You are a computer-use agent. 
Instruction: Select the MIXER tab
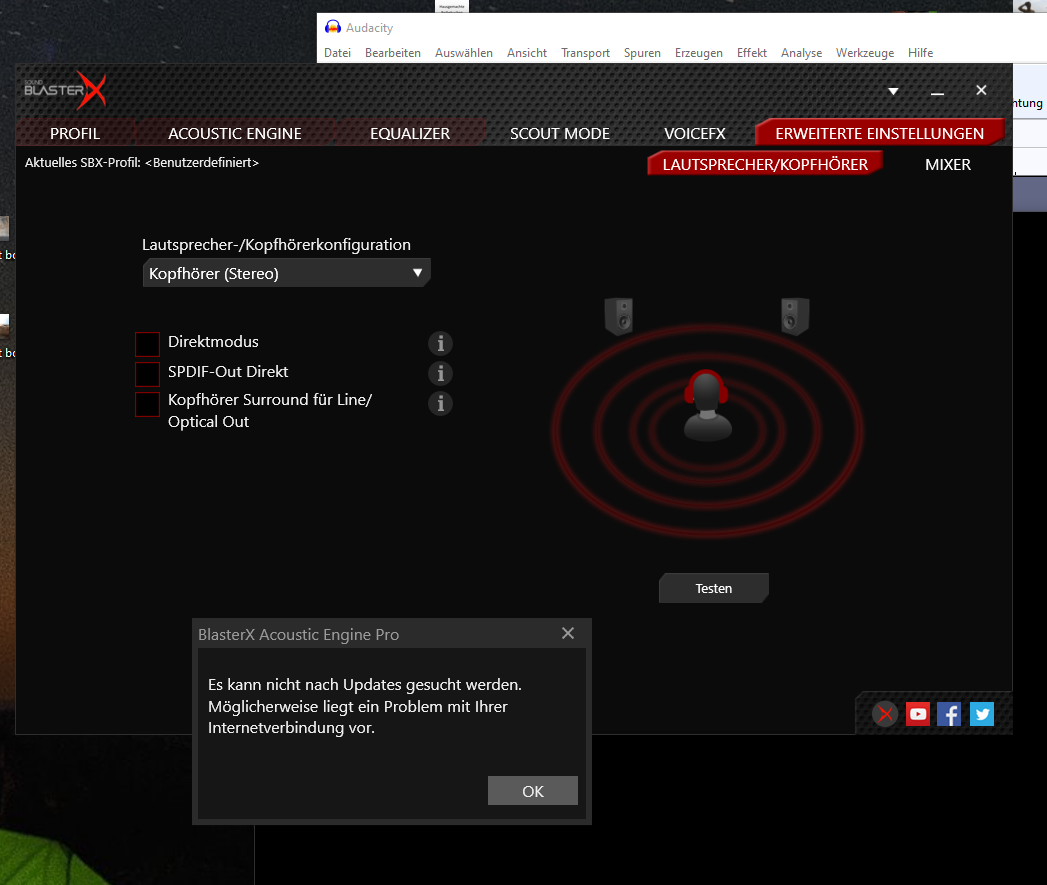click(x=947, y=164)
